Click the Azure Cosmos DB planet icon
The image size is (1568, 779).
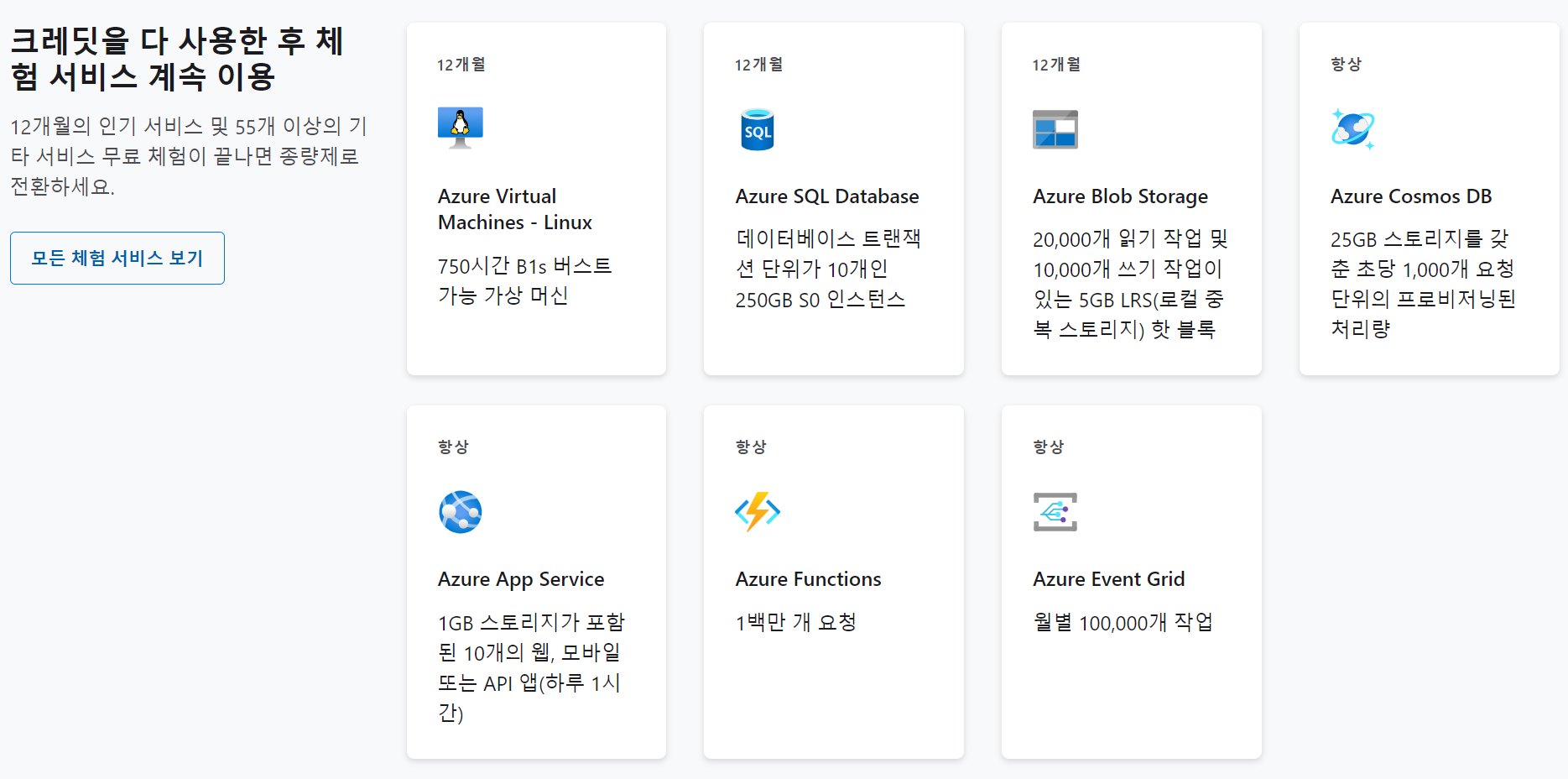coord(1353,129)
